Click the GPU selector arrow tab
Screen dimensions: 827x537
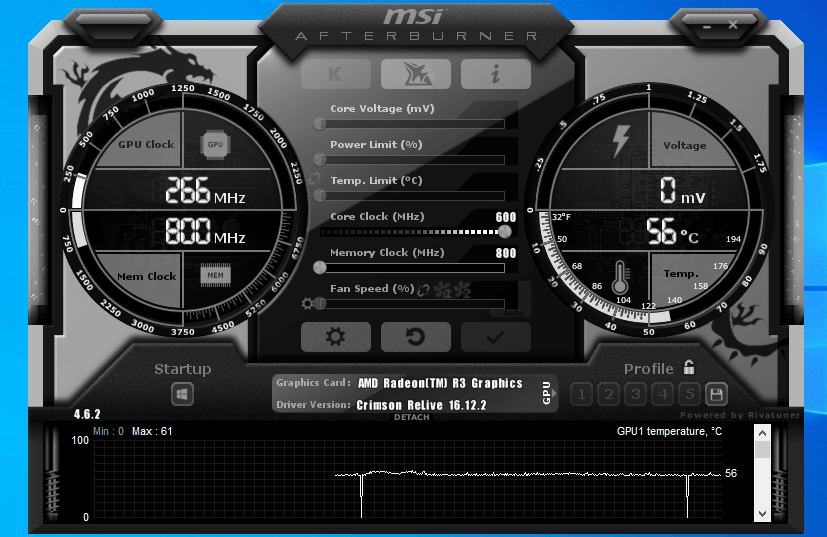click(548, 393)
